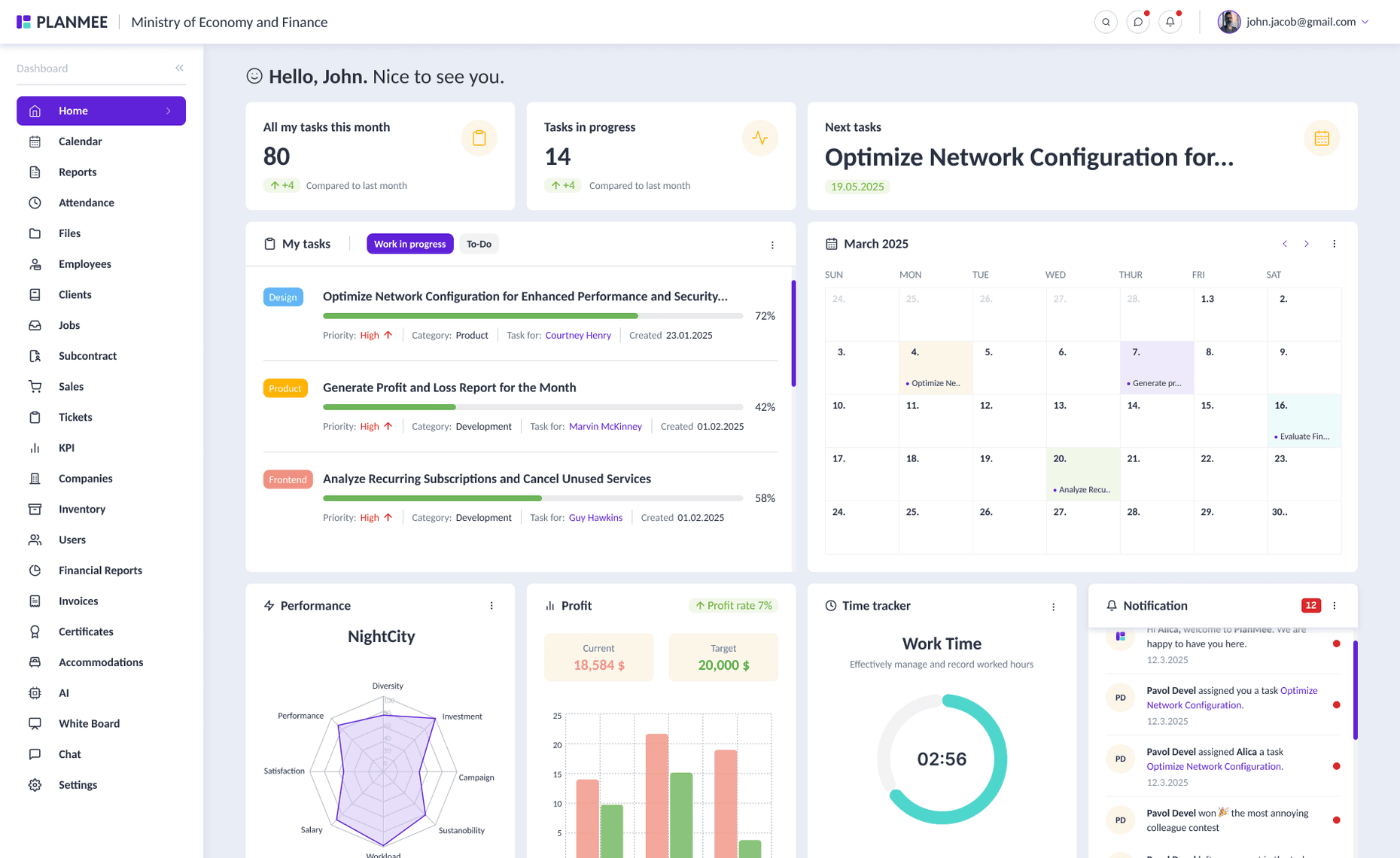
Task: Open Reports from the sidebar
Action: coord(101,172)
